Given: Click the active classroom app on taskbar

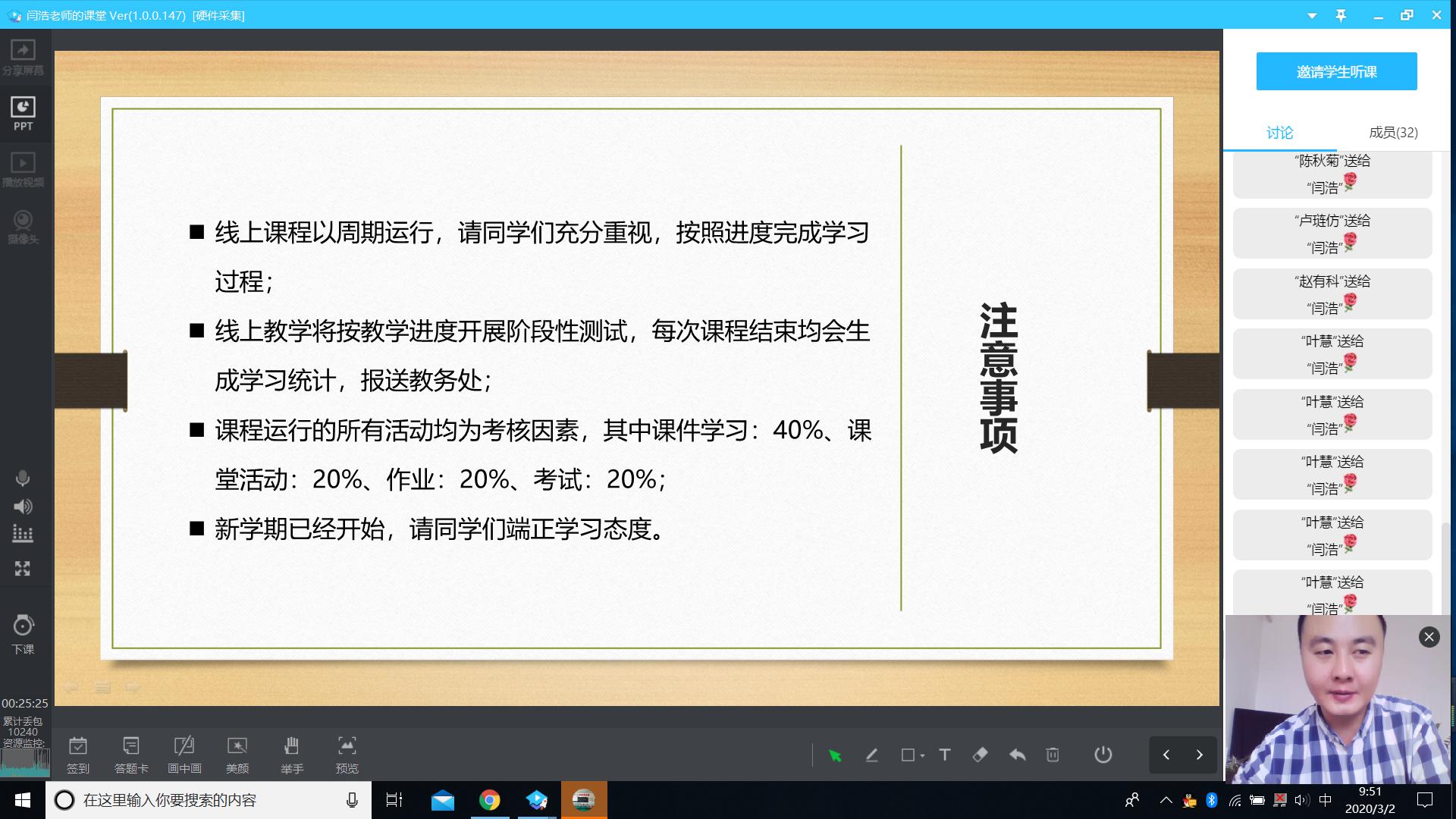Looking at the screenshot, I should coord(584,800).
